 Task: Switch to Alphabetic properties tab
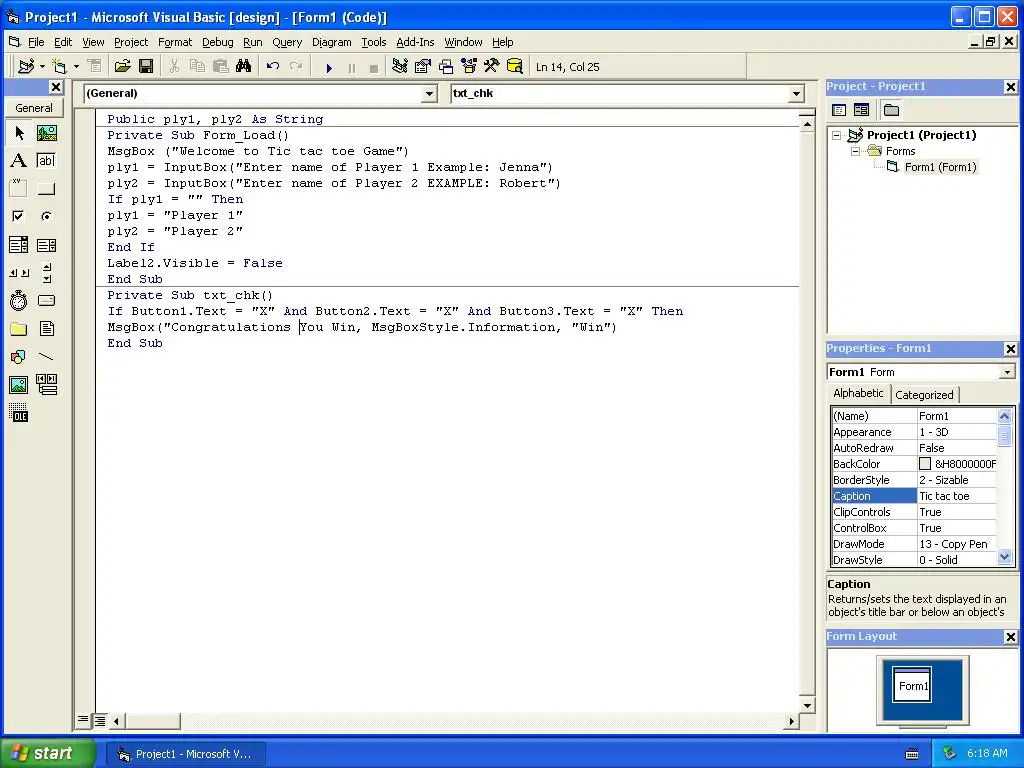tap(857, 393)
